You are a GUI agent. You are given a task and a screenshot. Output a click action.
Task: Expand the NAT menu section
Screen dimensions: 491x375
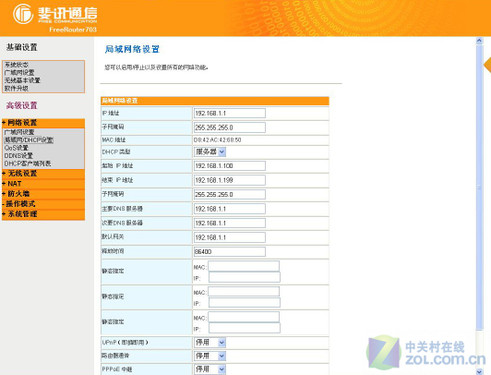43,184
